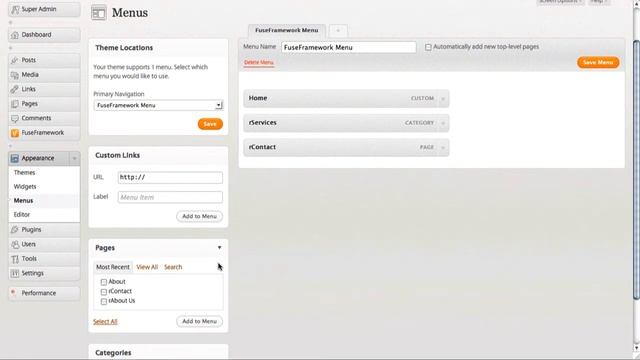Viewport: 640px width, 360px height.
Task: Click Save in Theme Locations
Action: [210, 124]
